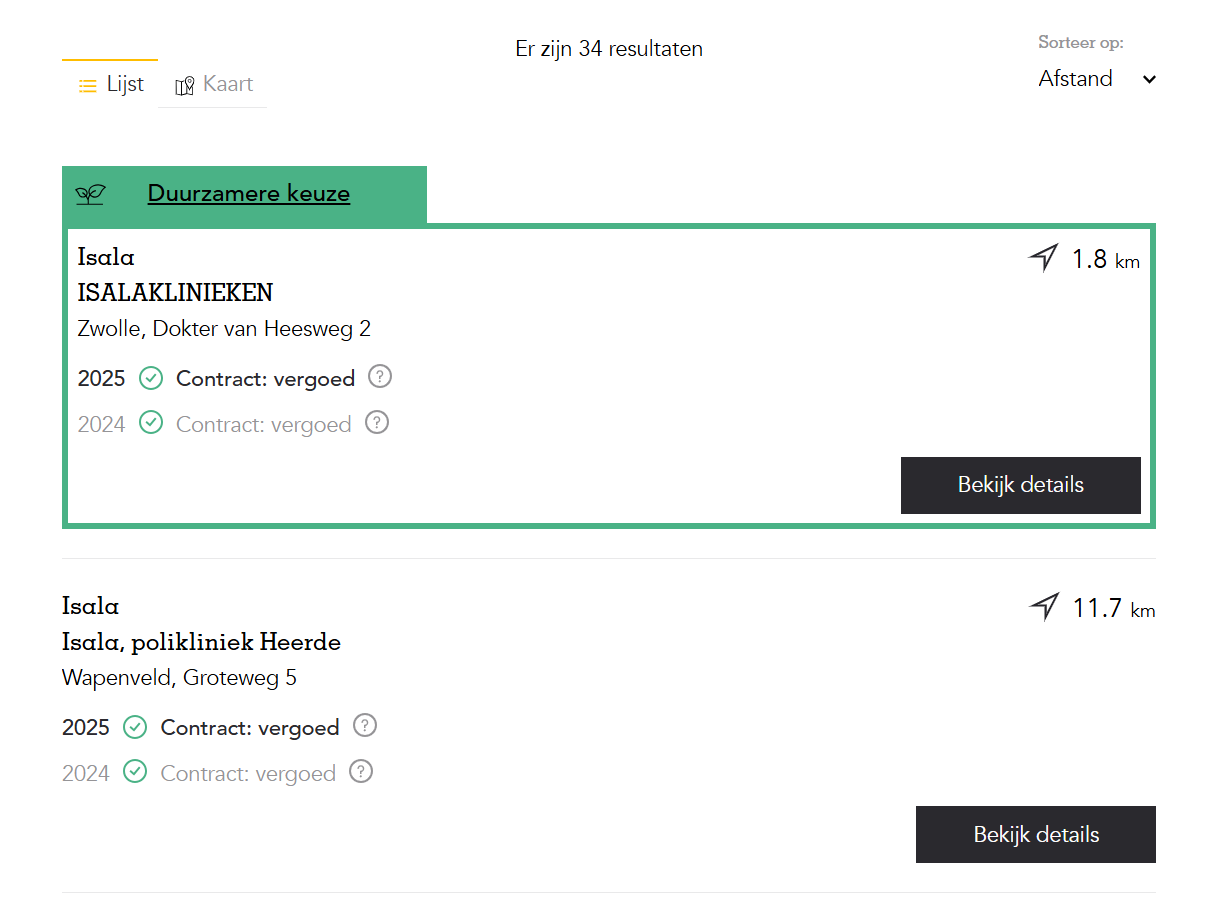Click the chevron arrow of the sort selector
The width and height of the screenshot is (1211, 906).
point(1149,80)
